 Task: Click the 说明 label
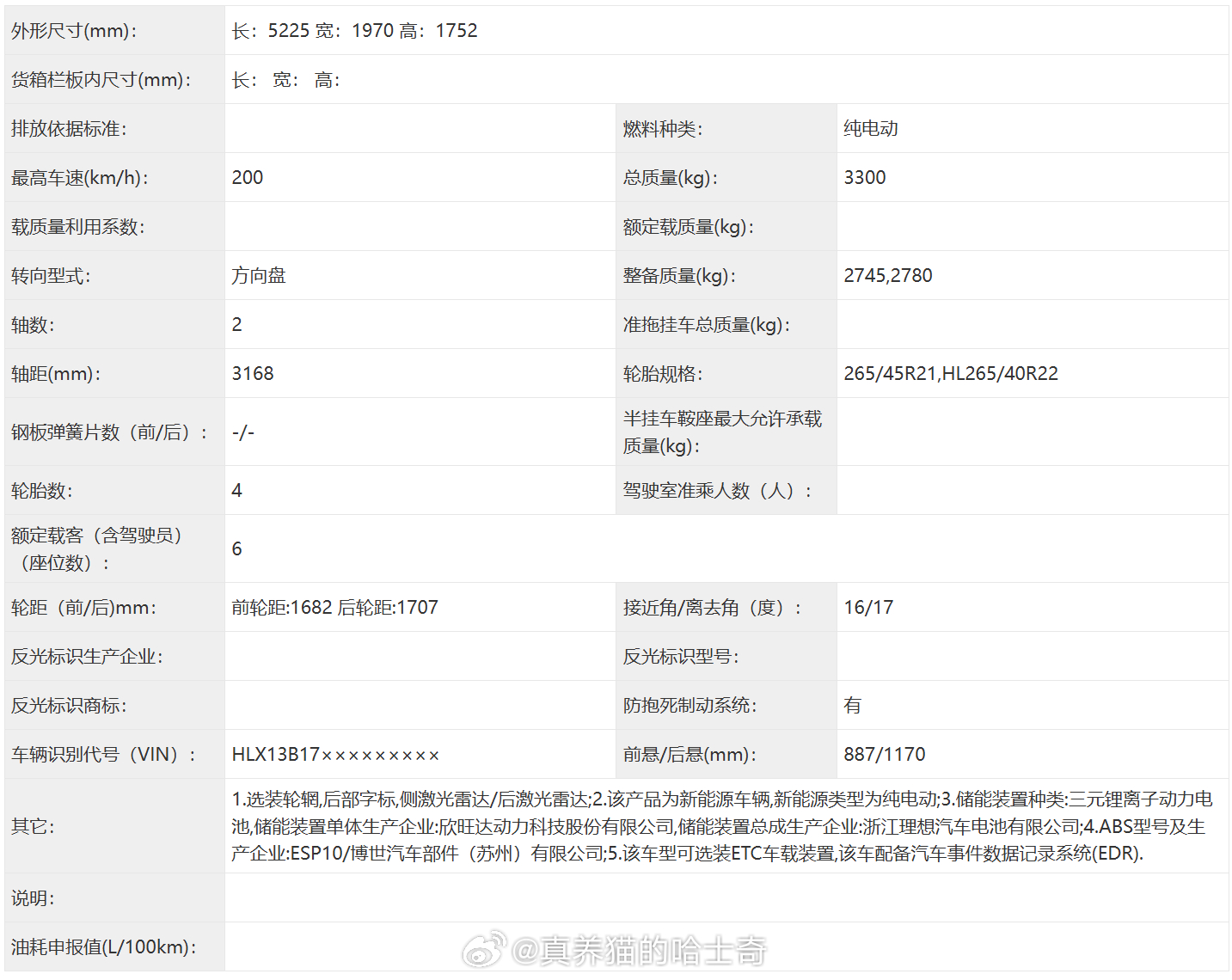click(33, 898)
